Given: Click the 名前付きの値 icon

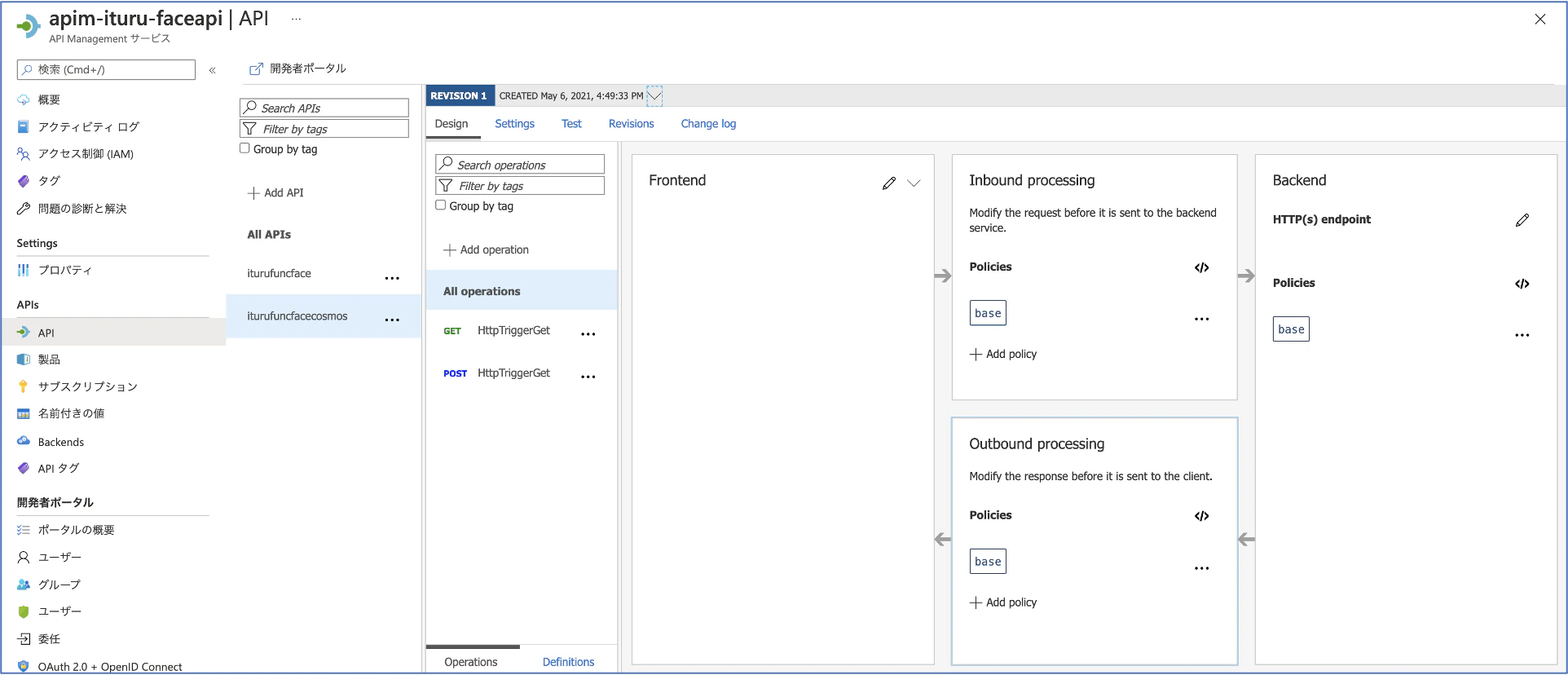Looking at the screenshot, I should pyautogui.click(x=24, y=414).
